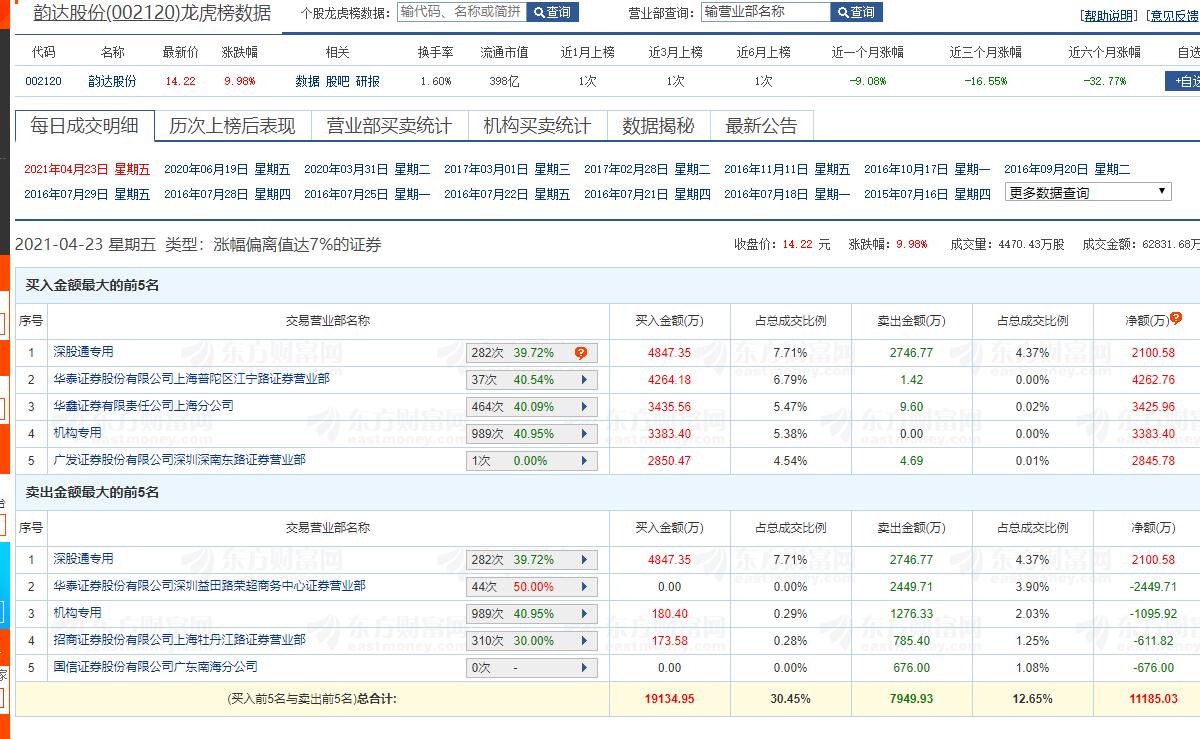This screenshot has width=1200, height=739.
Task: Expand the 464次 40.09% stats arrow
Action: (584, 407)
